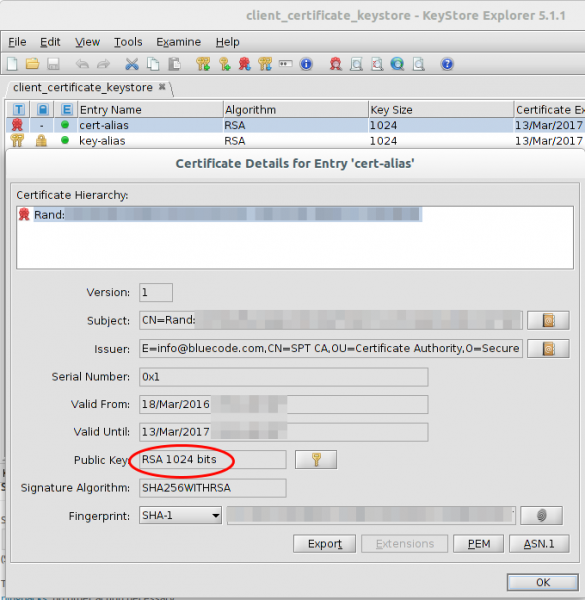Open Help via blue question mark icon
The image size is (585, 600).
(447, 64)
